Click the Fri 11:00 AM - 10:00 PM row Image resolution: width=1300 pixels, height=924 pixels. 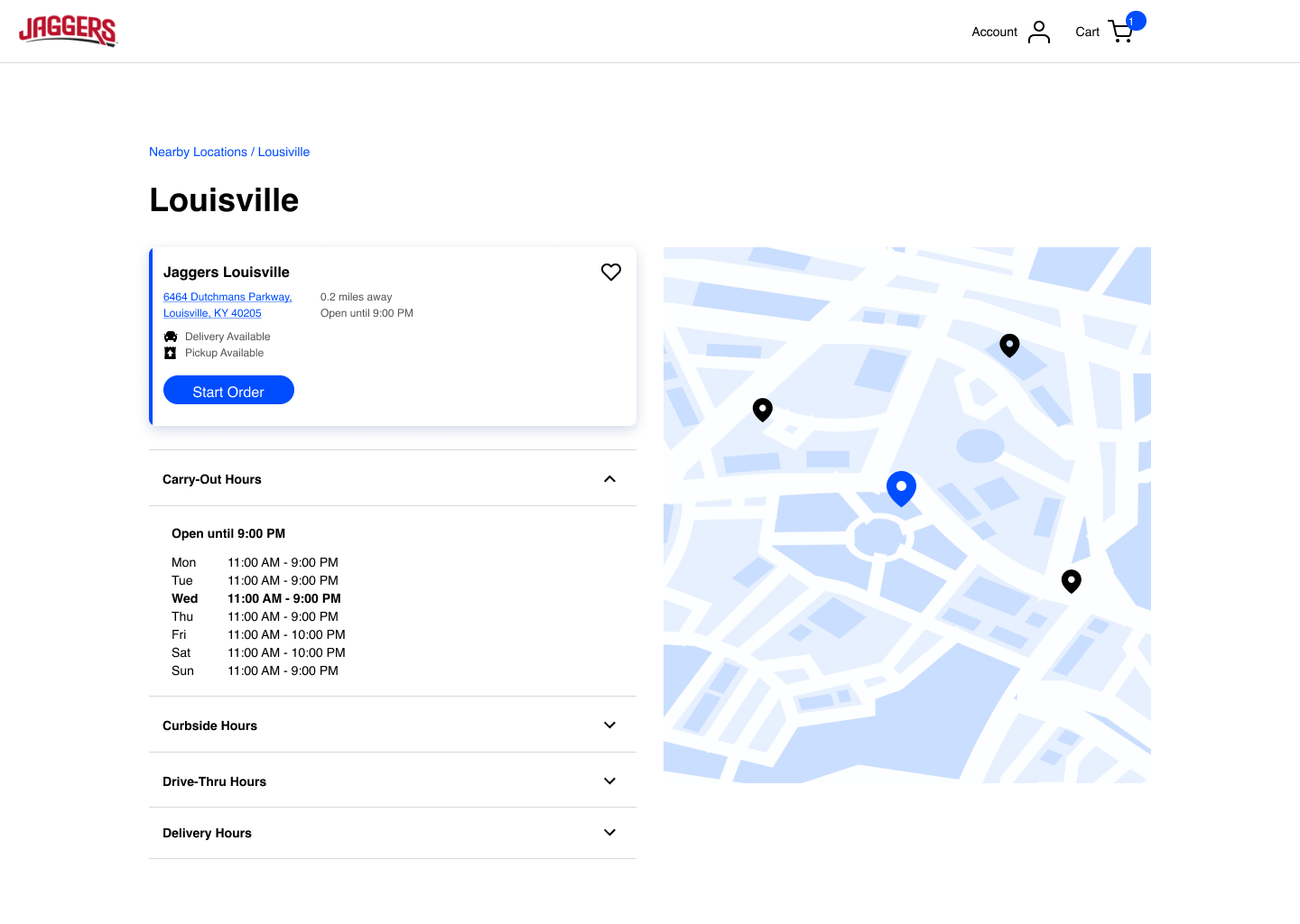[x=258, y=634]
